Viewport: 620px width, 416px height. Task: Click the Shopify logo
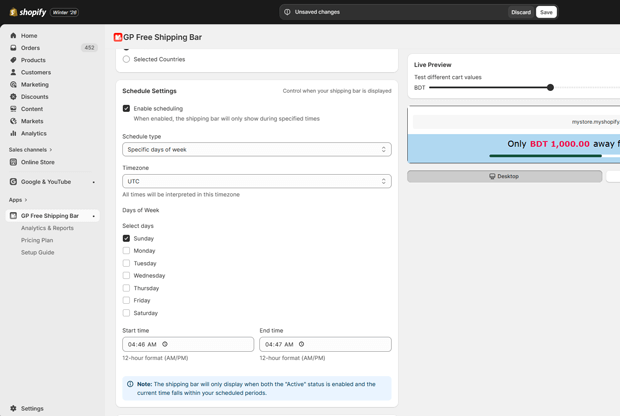[28, 12]
